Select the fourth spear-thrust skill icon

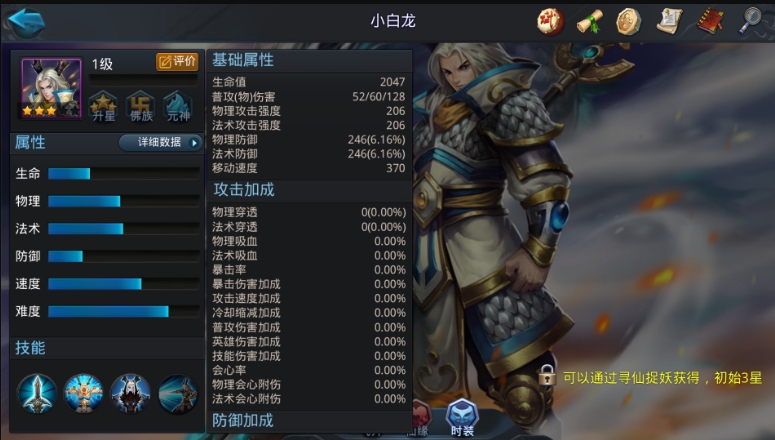pyautogui.click(x=177, y=394)
